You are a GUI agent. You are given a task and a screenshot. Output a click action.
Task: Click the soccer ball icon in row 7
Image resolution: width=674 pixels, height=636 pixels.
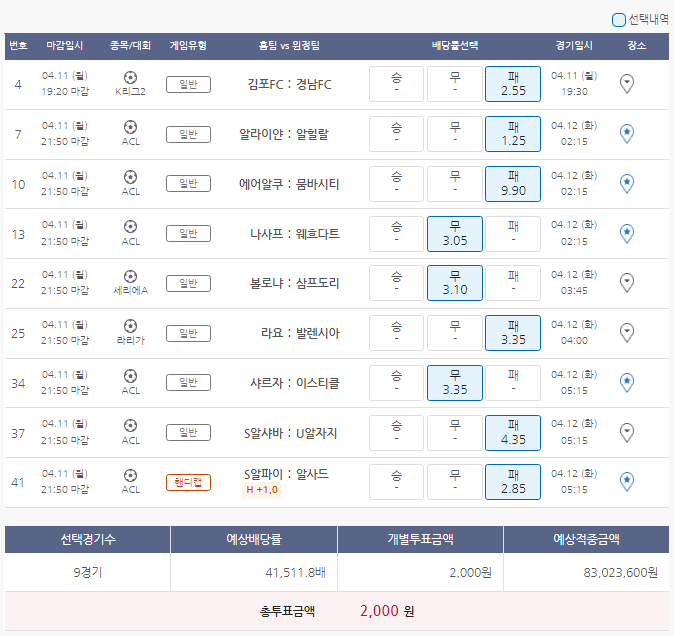(130, 127)
